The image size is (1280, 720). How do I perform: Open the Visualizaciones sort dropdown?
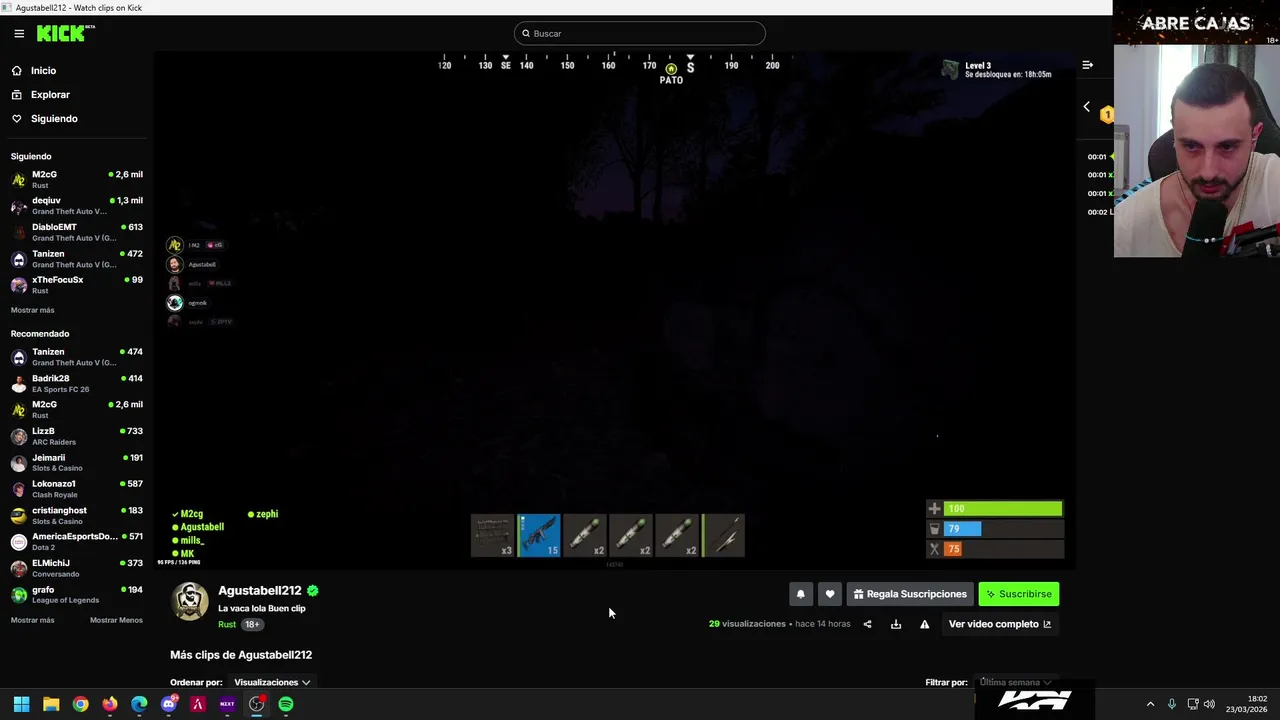coord(272,682)
